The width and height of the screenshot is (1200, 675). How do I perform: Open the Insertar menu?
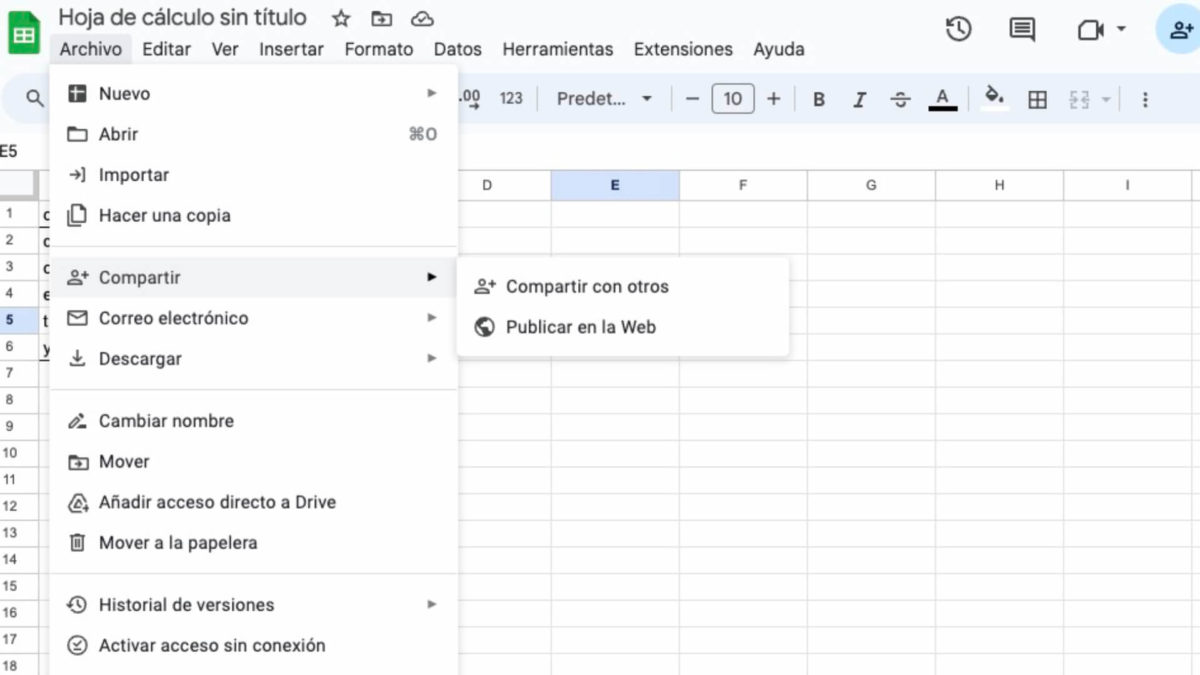(x=291, y=49)
